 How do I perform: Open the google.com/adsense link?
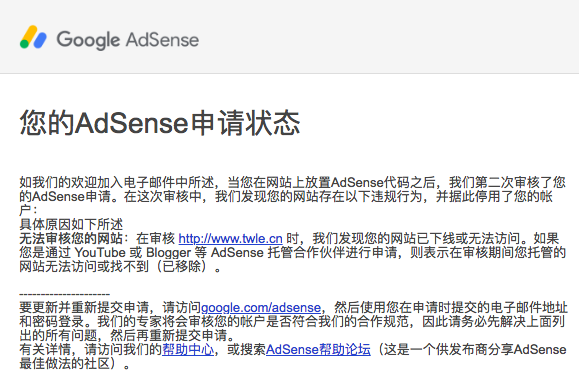tap(261, 307)
